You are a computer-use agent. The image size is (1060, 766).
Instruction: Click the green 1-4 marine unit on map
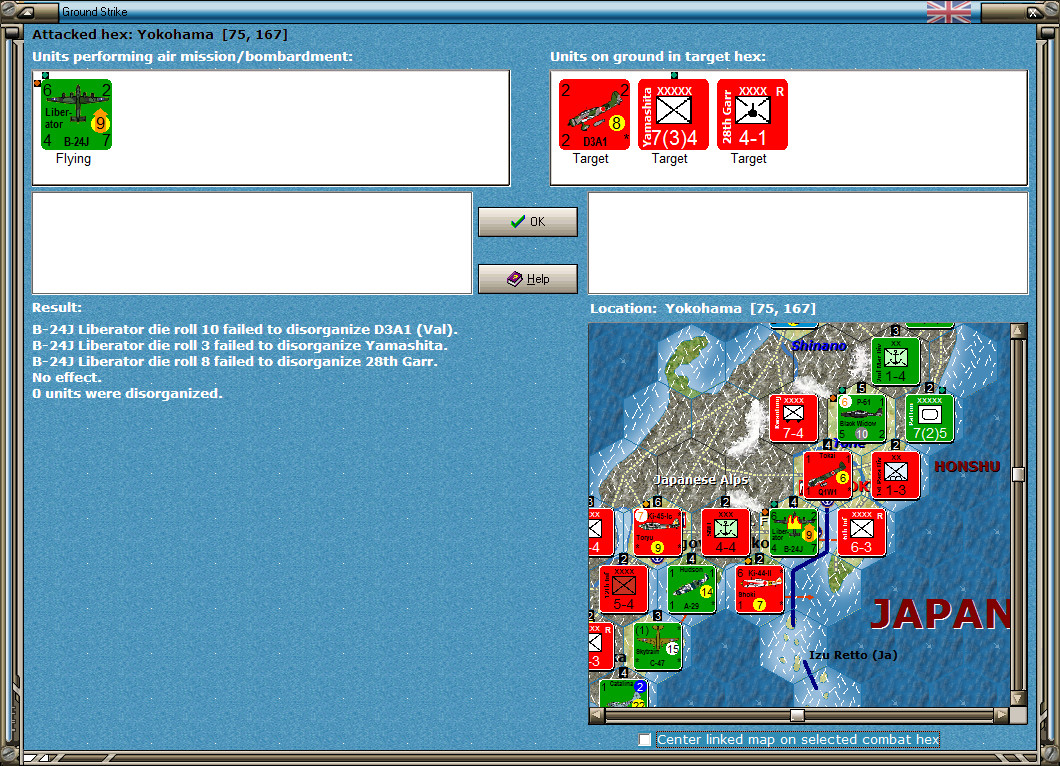[895, 362]
